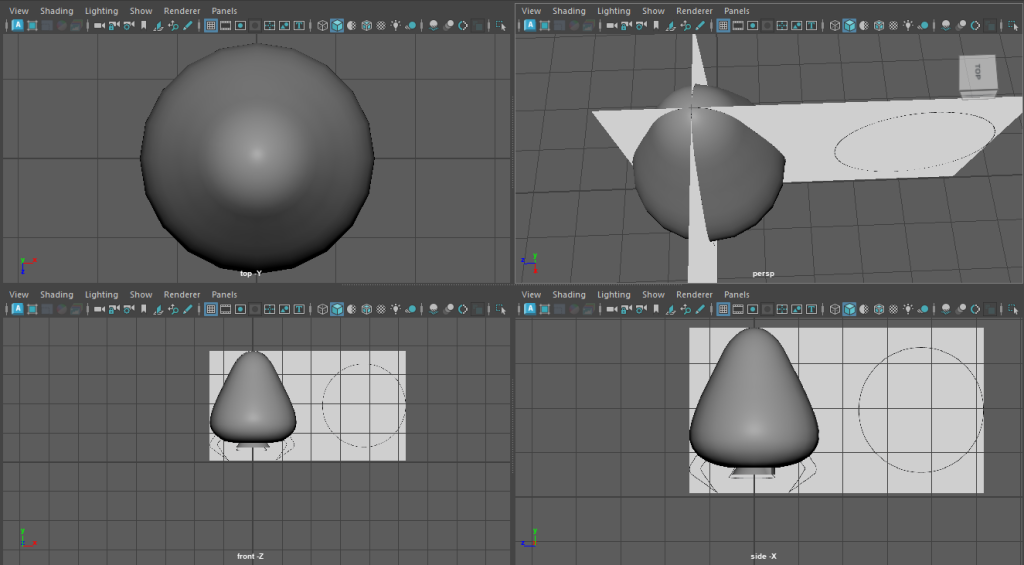The image size is (1024, 565).
Task: Open the Shading menu in persp panel
Action: point(569,11)
